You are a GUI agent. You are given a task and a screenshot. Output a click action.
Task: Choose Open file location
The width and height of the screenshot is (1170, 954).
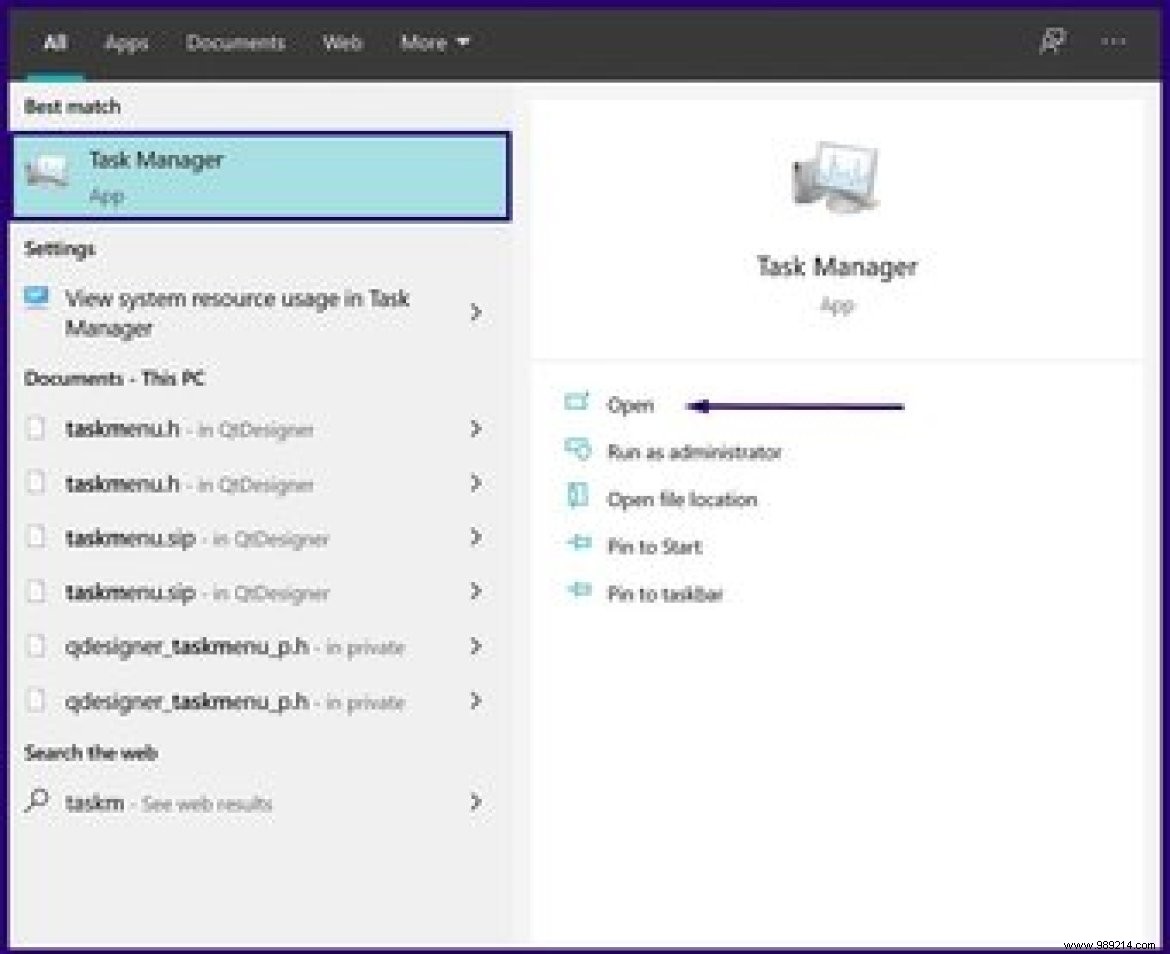point(681,499)
